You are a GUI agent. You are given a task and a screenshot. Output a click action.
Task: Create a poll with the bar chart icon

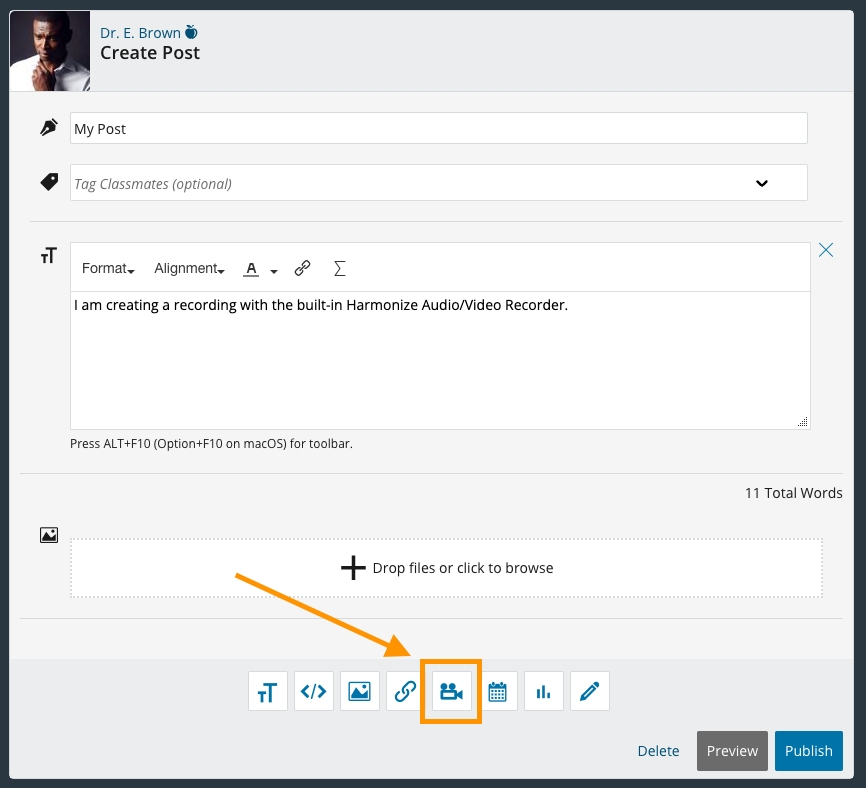coord(543,691)
